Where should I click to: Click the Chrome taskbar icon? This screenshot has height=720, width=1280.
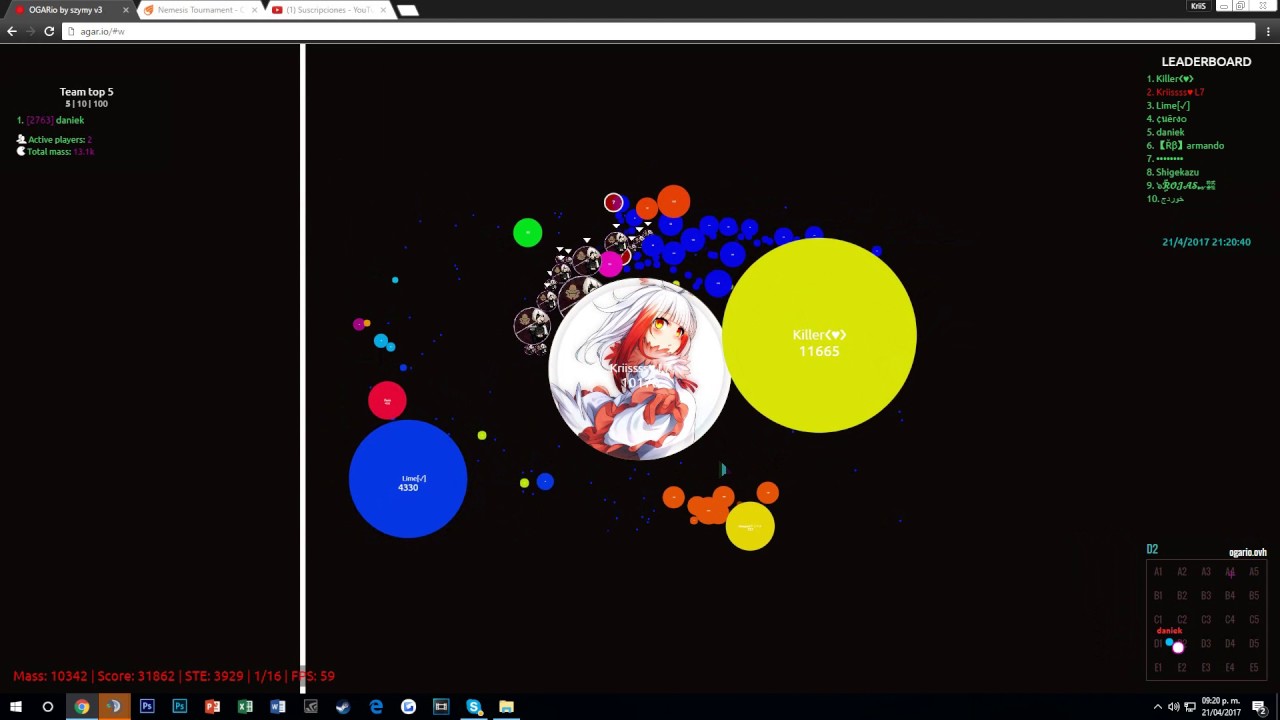pos(82,707)
